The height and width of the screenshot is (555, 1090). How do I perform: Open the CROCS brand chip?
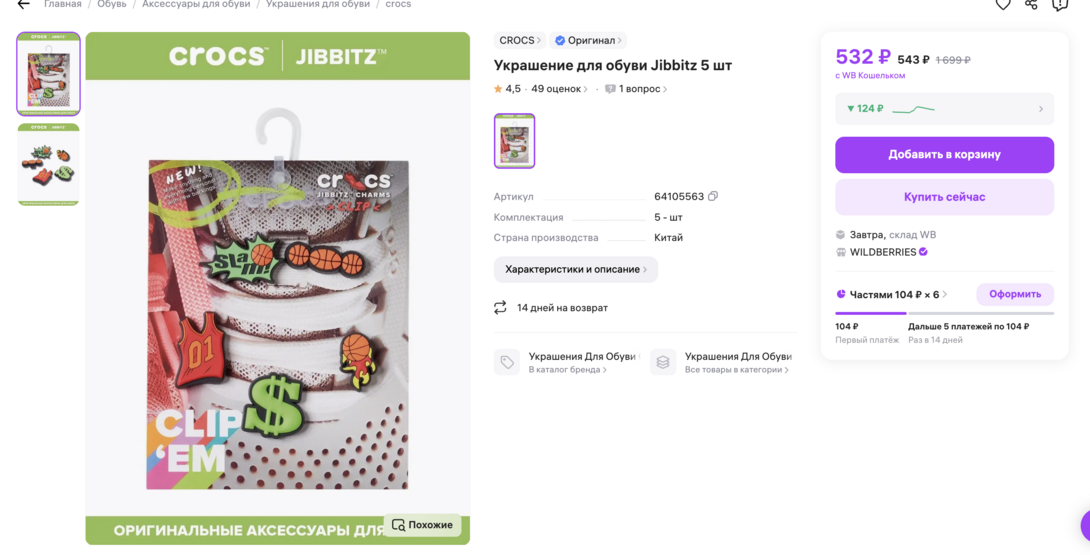click(x=520, y=40)
